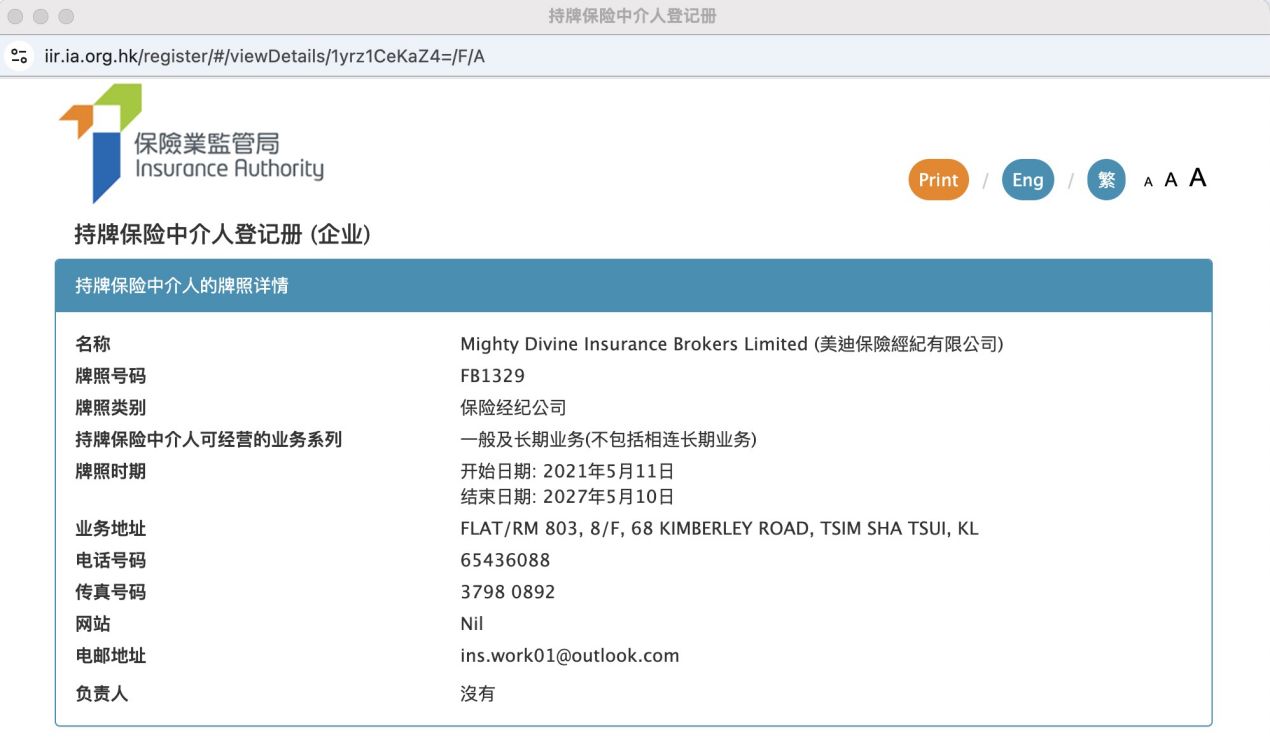Click the page heading 持牌保险中介人登记册 (企业)
This screenshot has width=1270, height=740.
pyautogui.click(x=222, y=235)
